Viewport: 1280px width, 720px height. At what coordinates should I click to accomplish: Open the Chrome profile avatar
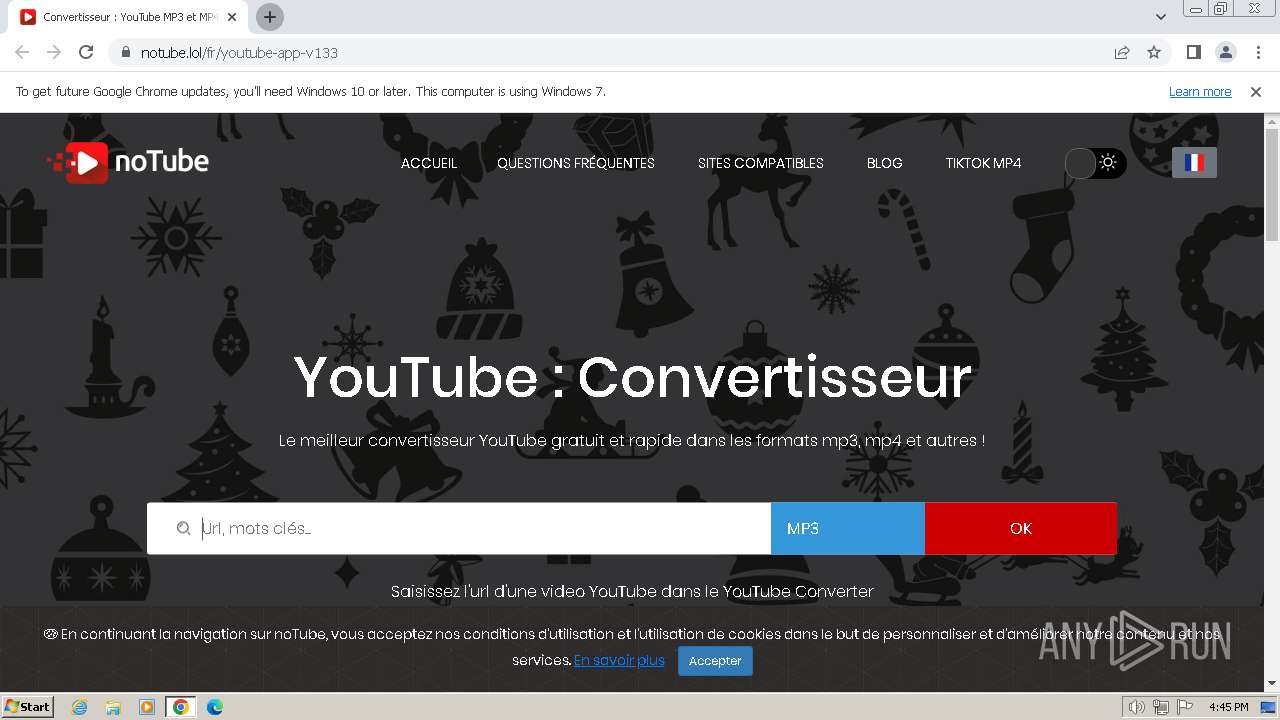tap(1225, 52)
